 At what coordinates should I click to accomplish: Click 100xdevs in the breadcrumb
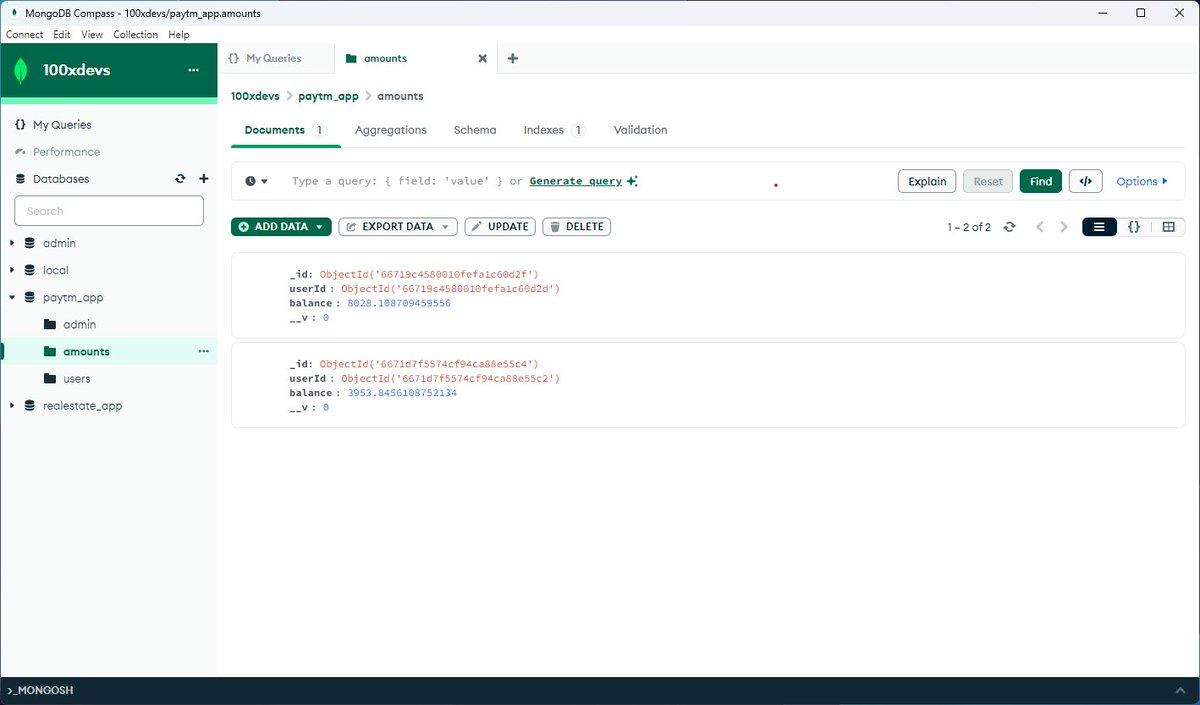coord(255,96)
